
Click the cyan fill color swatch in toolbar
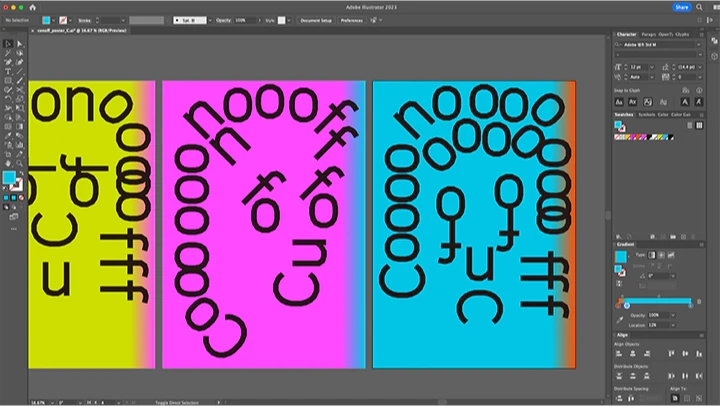tap(10, 177)
